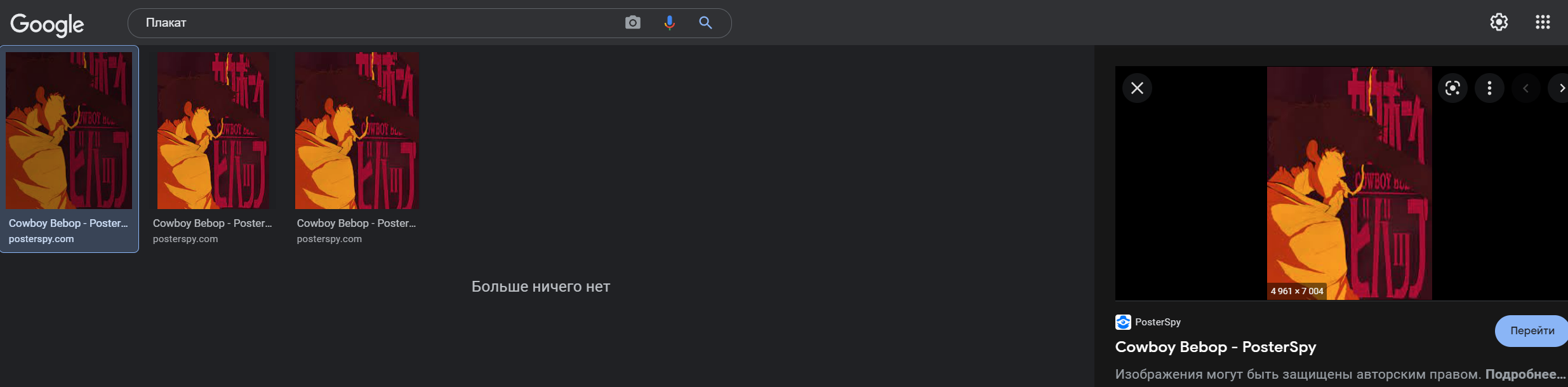The width and height of the screenshot is (1568, 387).
Task: Activate Google Lens on preview image
Action: (1452, 88)
